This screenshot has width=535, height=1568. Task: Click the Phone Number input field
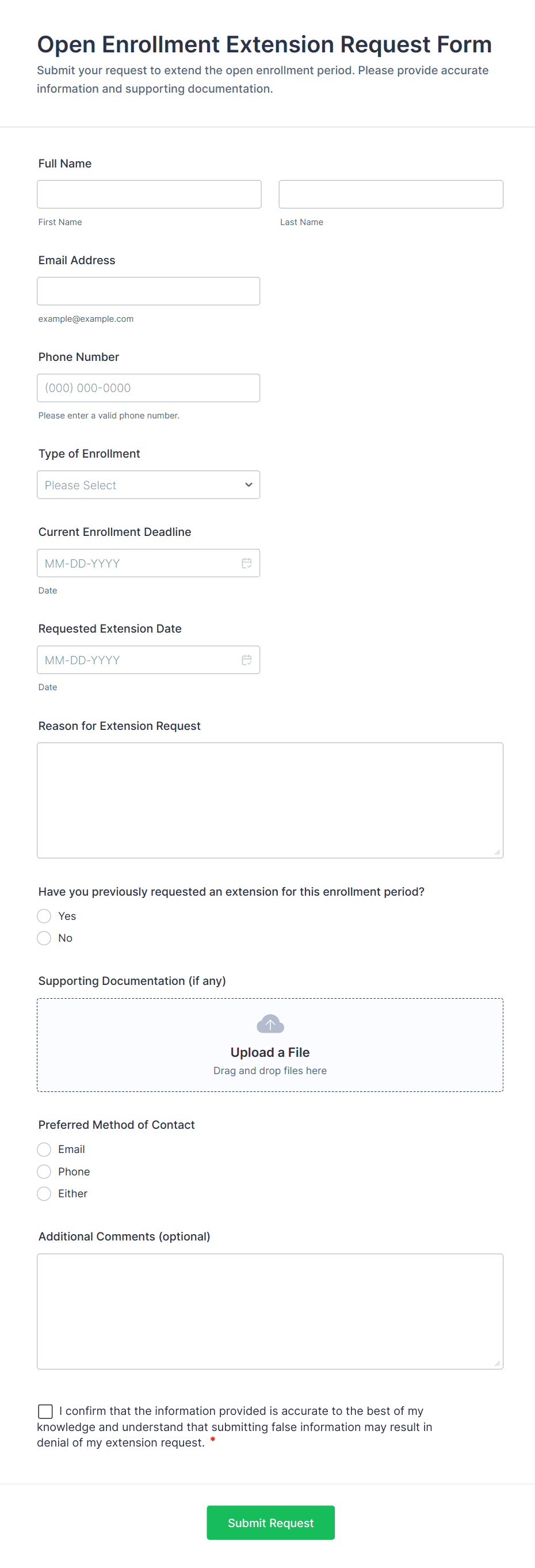[x=148, y=388]
